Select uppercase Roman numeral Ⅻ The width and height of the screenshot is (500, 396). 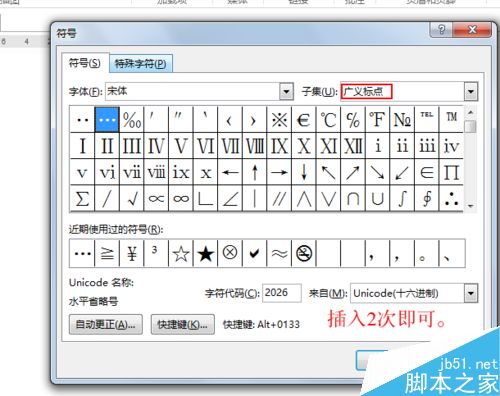(353, 146)
